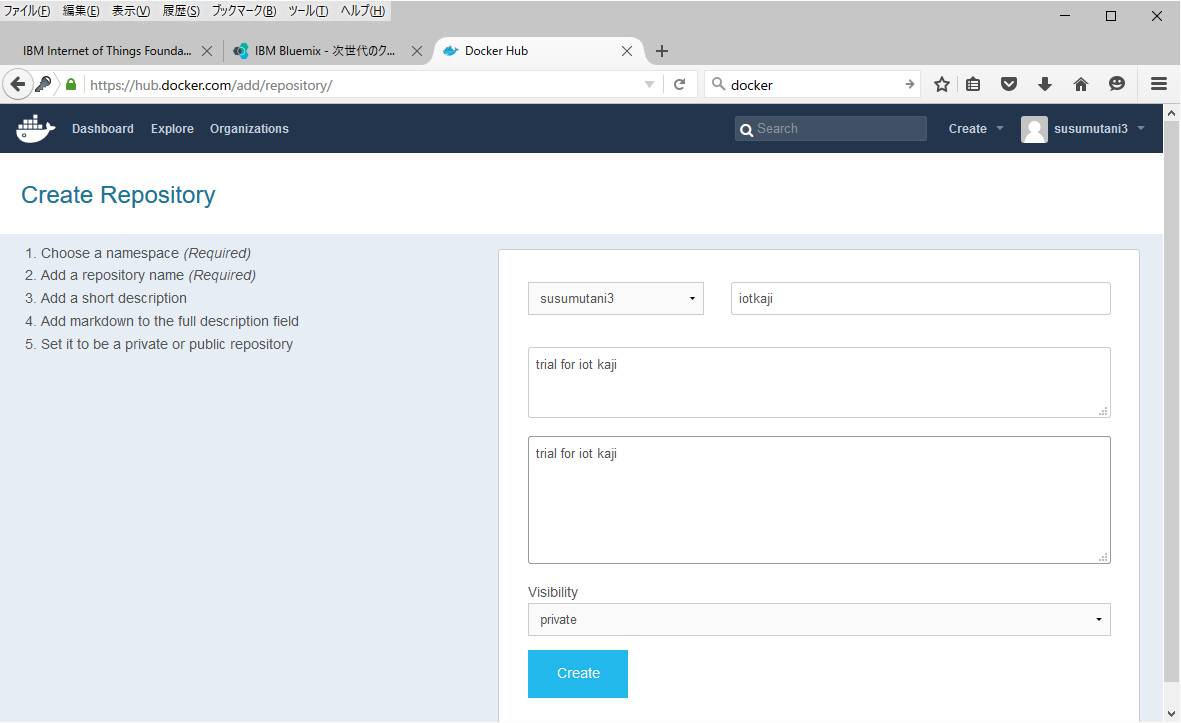Open a new tab with plus icon
1181x723 pixels.
pyautogui.click(x=661, y=51)
